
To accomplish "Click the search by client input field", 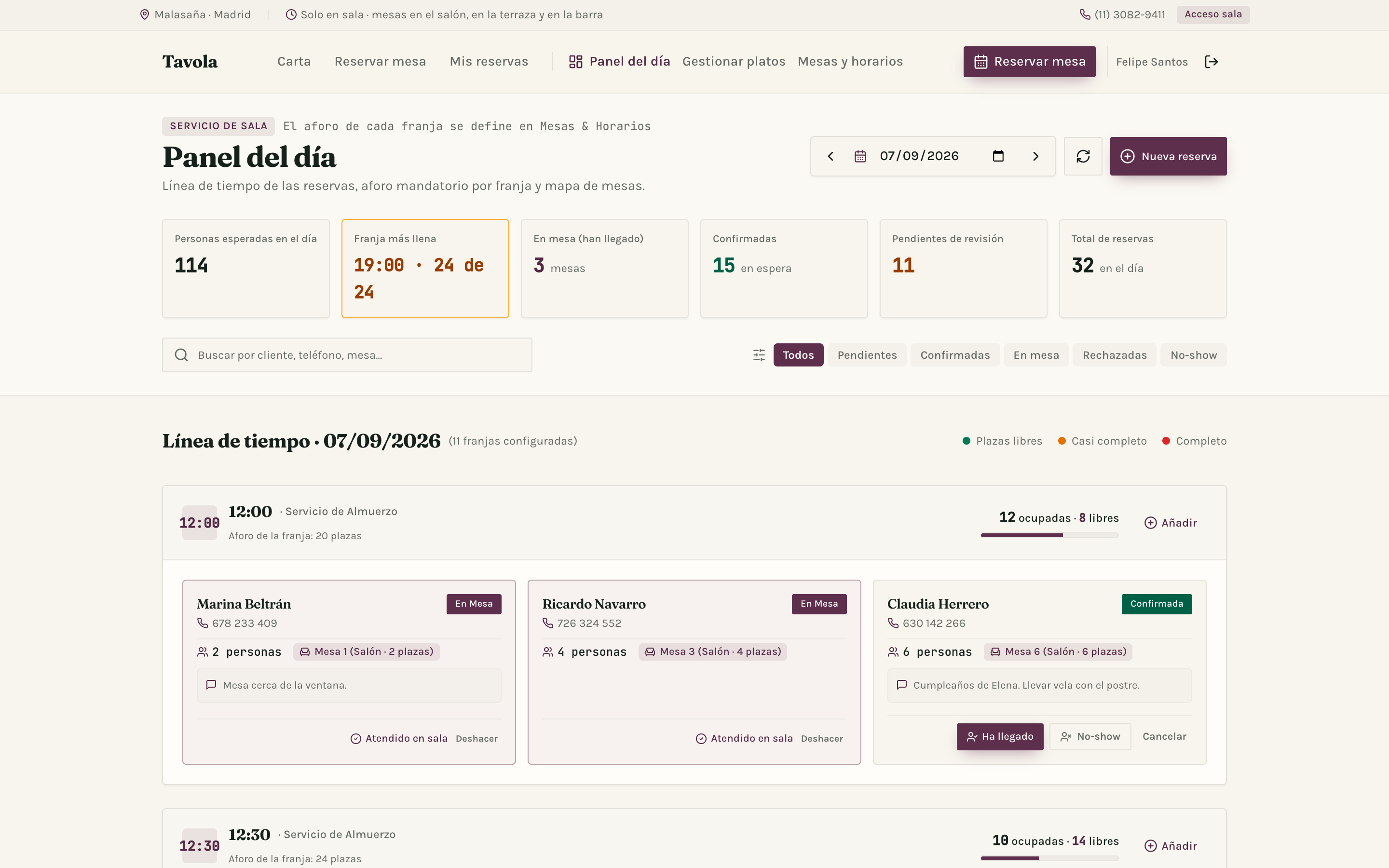I will point(347,355).
